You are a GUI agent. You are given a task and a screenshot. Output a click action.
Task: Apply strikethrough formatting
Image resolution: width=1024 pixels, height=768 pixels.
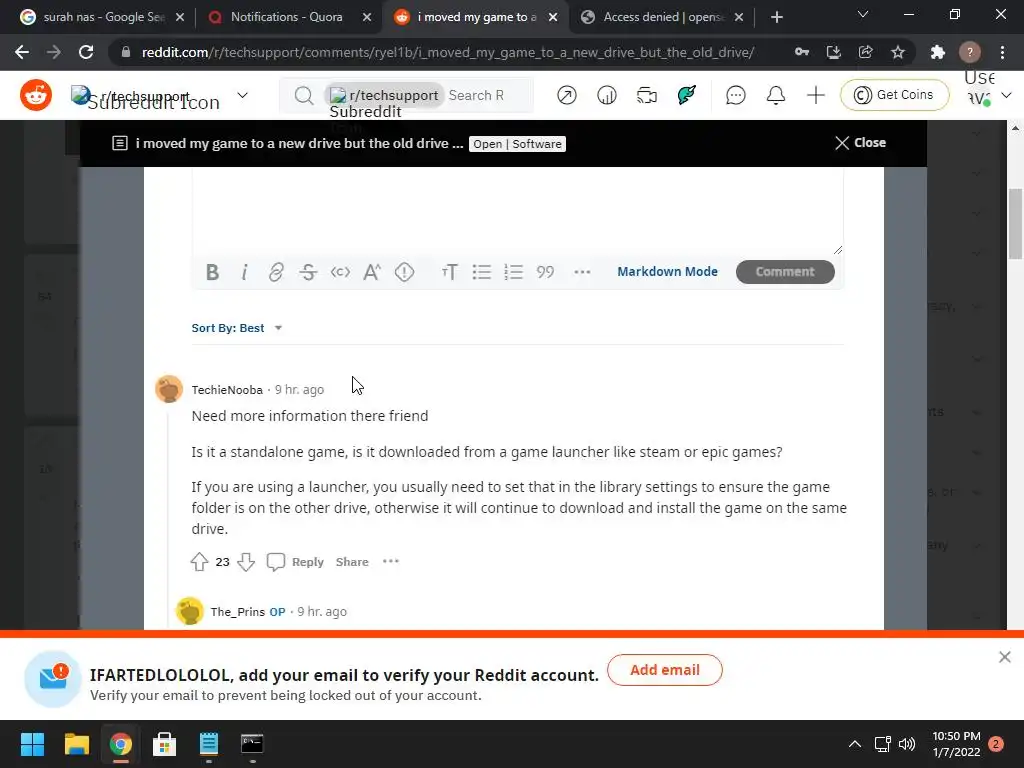tap(308, 272)
